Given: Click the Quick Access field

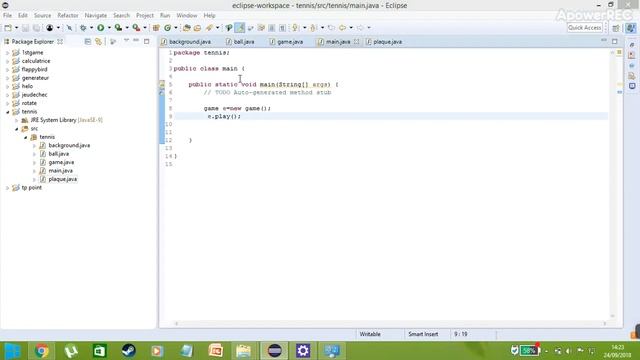Looking at the screenshot, I should pos(584,28).
